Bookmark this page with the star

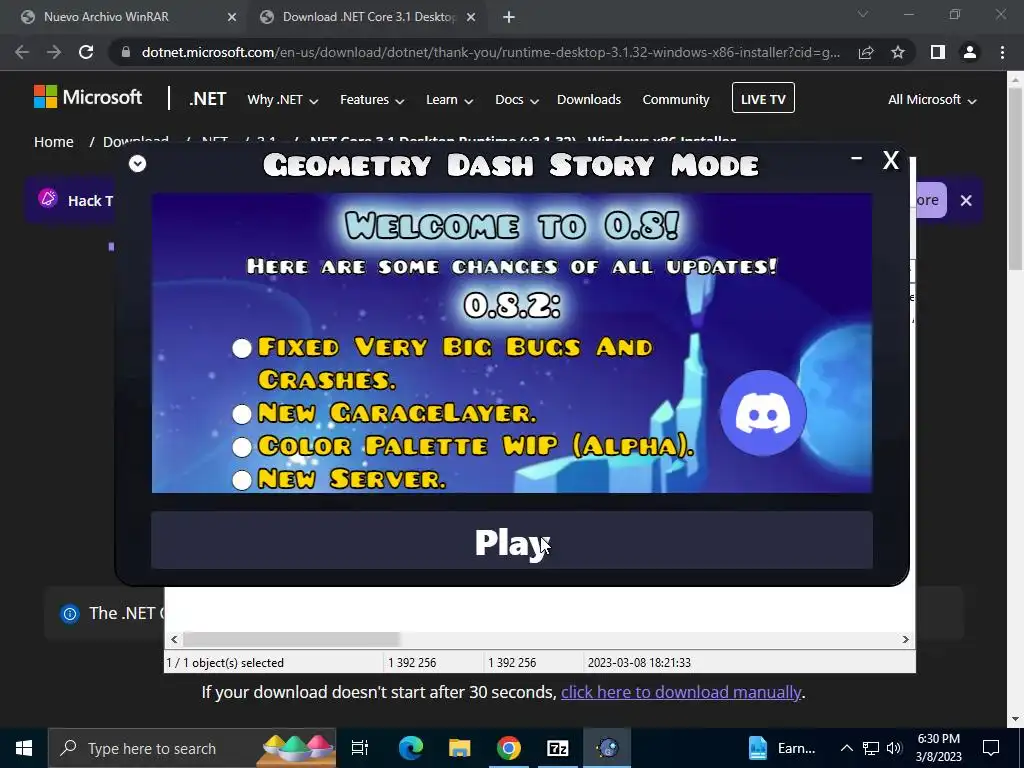point(898,52)
